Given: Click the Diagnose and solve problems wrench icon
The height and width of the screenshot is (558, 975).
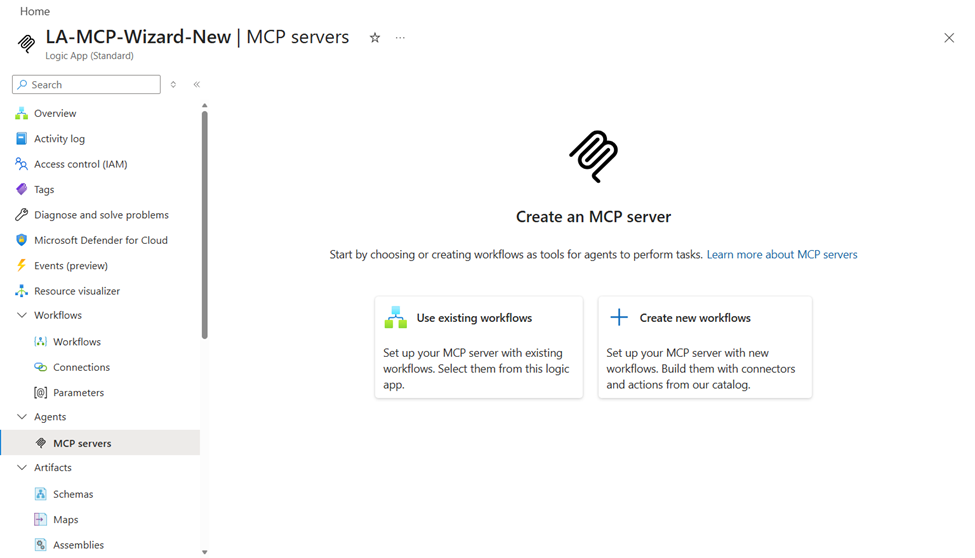Looking at the screenshot, I should click(22, 215).
